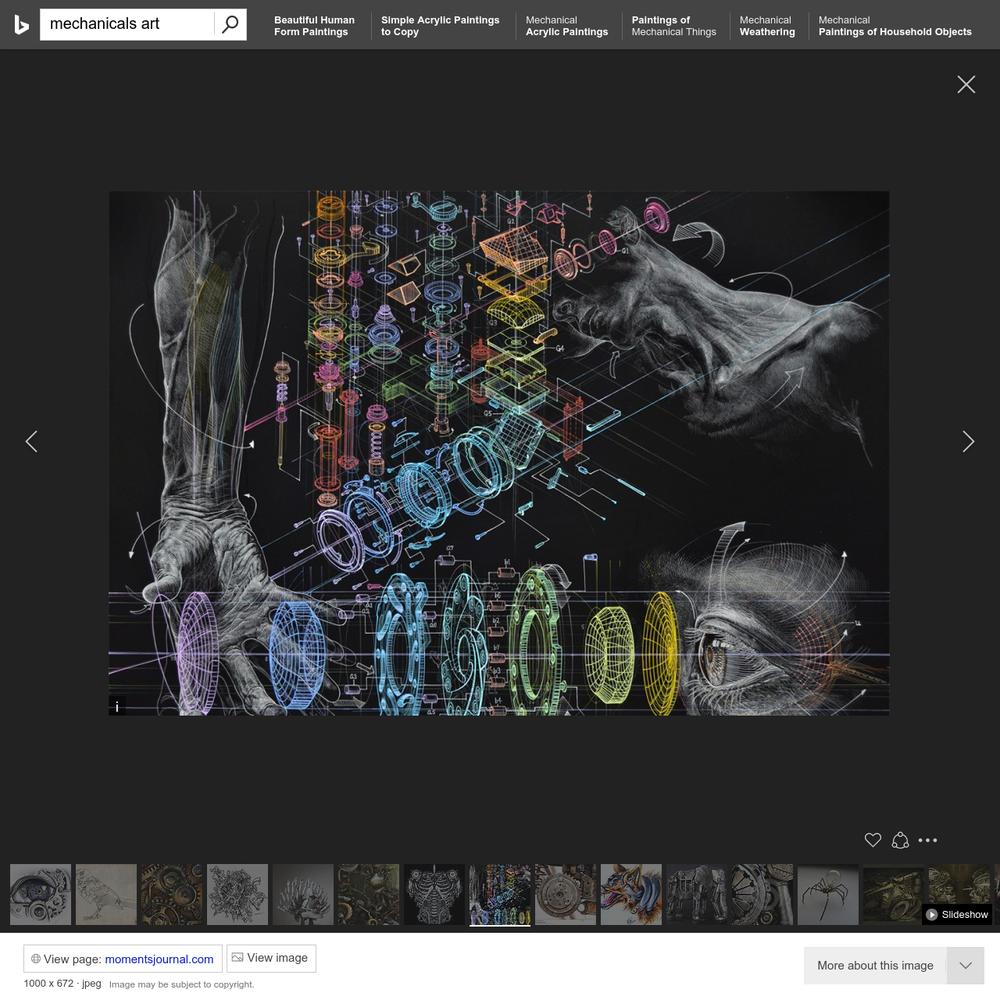Go to the previous image arrow
The width and height of the screenshot is (1000, 1000).
pyautogui.click(x=31, y=441)
